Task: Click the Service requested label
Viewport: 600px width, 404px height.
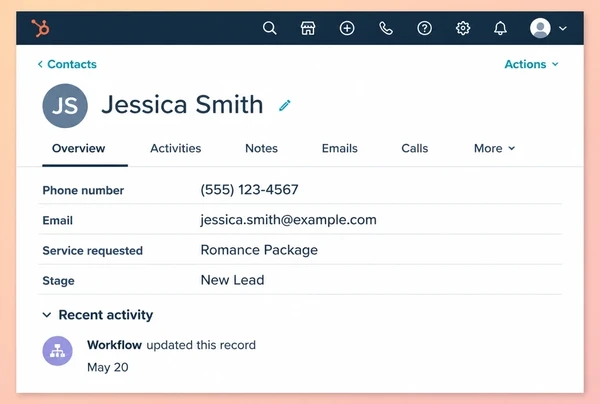Action: click(x=92, y=251)
